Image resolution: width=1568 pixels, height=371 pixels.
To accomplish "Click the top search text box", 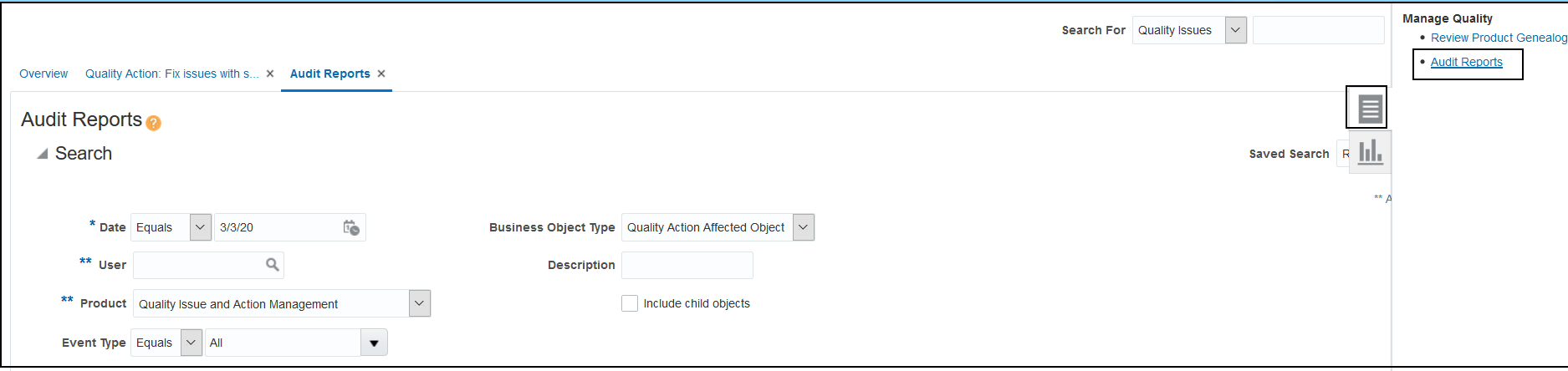I will click(1318, 30).
